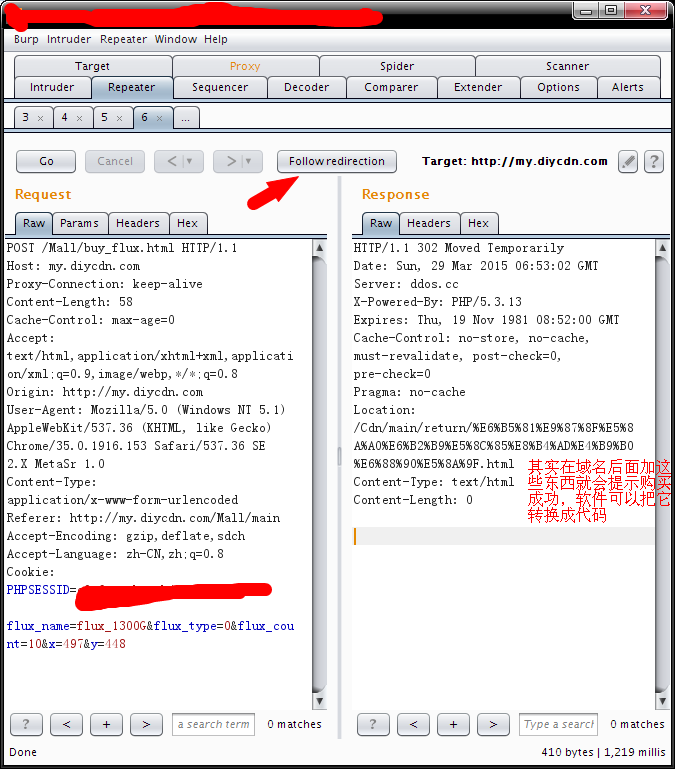This screenshot has width=675, height=769.
Task: Select Repeater sub-tab 4
Action: click(64, 118)
